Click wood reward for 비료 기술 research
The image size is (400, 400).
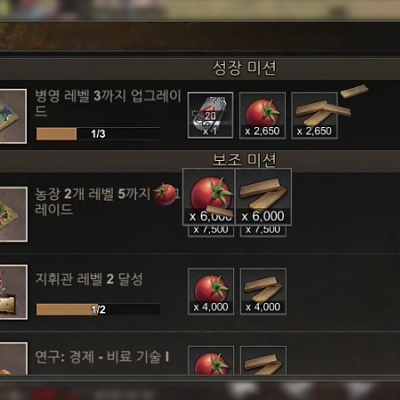263,360
